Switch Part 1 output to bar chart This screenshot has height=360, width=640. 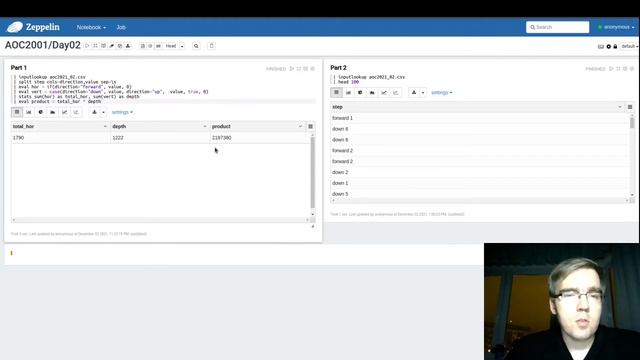click(29, 112)
